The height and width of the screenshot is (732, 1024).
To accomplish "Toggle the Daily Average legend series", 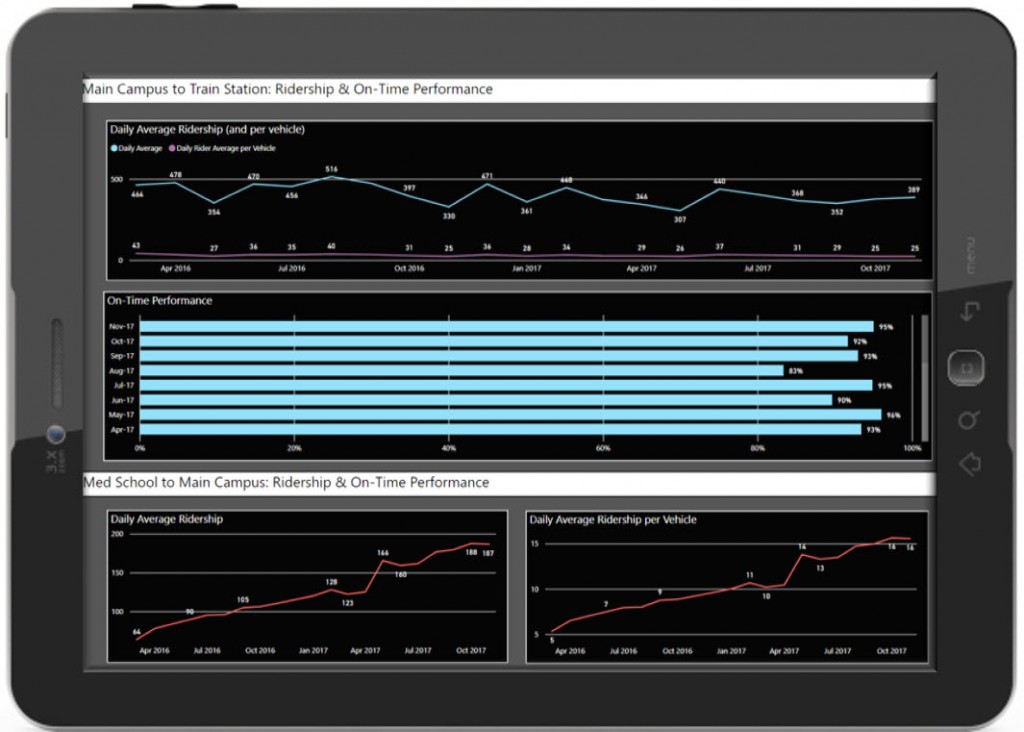I will click(x=136, y=148).
